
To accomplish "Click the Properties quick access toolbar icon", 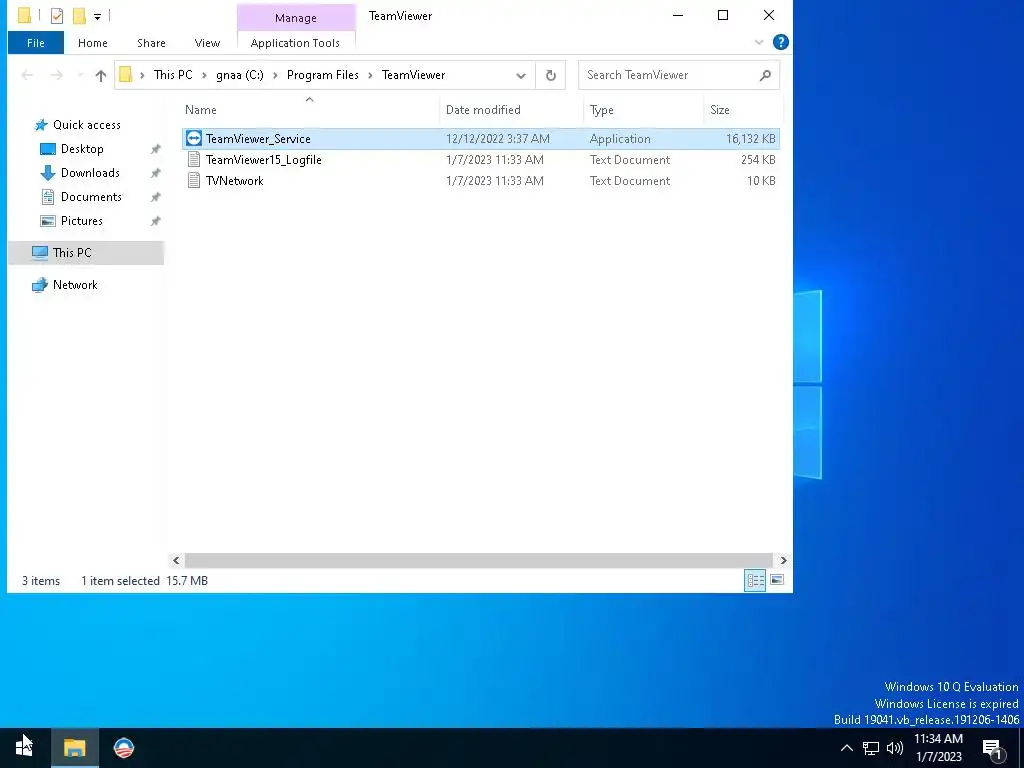I will pyautogui.click(x=57, y=16).
